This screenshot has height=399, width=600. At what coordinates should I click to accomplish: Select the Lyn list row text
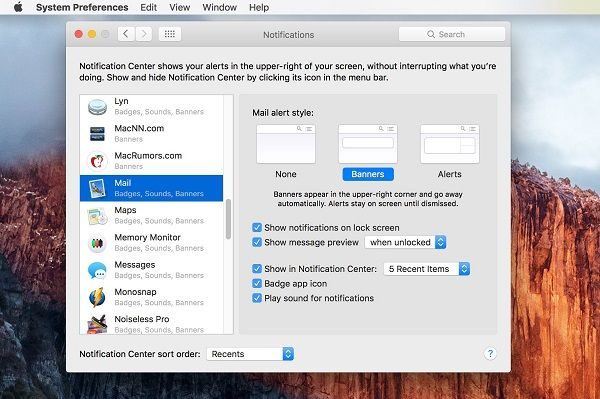pos(121,101)
